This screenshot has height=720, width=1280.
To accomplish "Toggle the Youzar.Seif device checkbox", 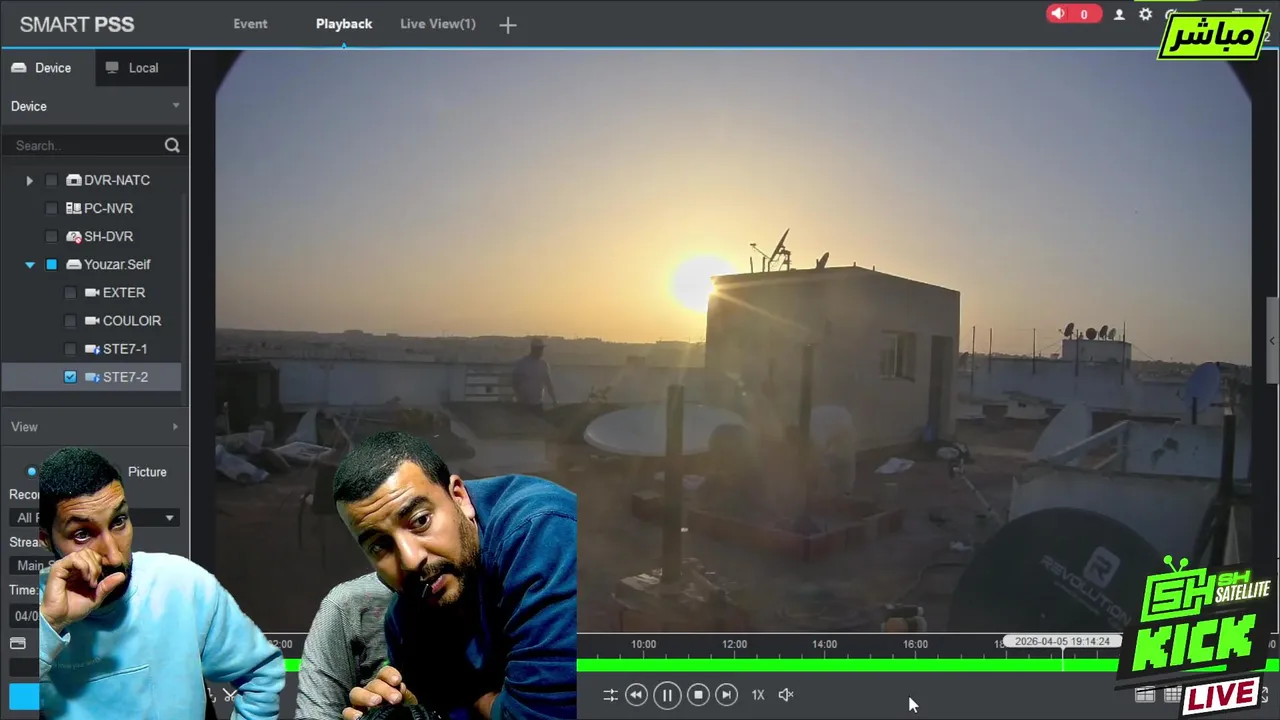I will click(52, 264).
